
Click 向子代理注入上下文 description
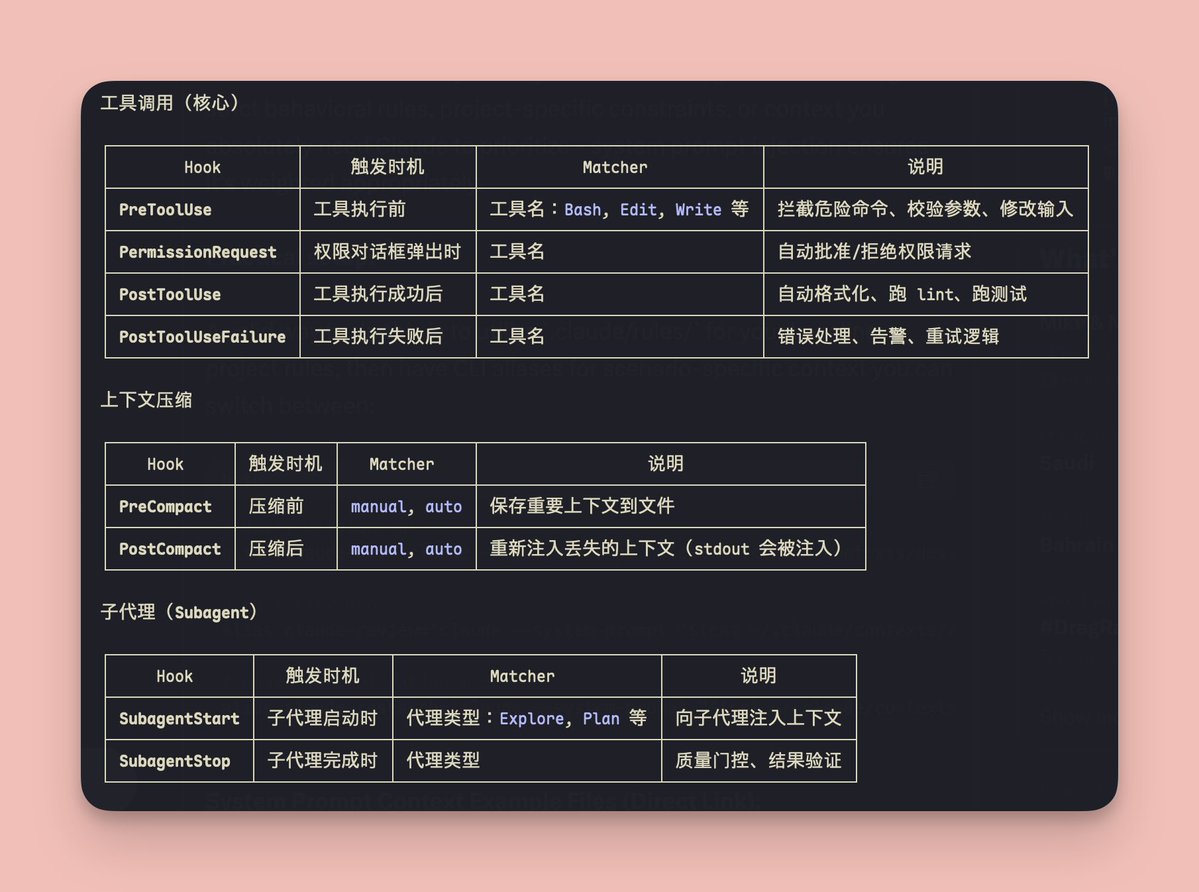(759, 718)
